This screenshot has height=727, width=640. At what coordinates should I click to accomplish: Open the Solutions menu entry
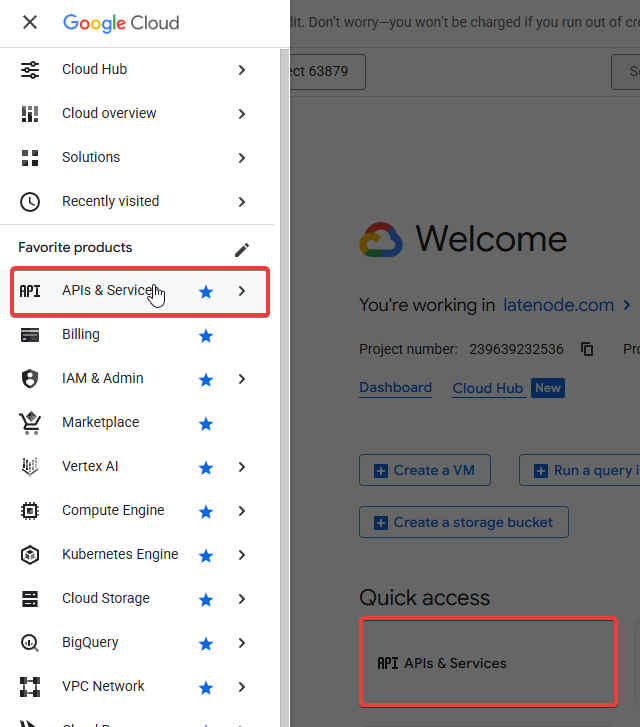(137, 158)
